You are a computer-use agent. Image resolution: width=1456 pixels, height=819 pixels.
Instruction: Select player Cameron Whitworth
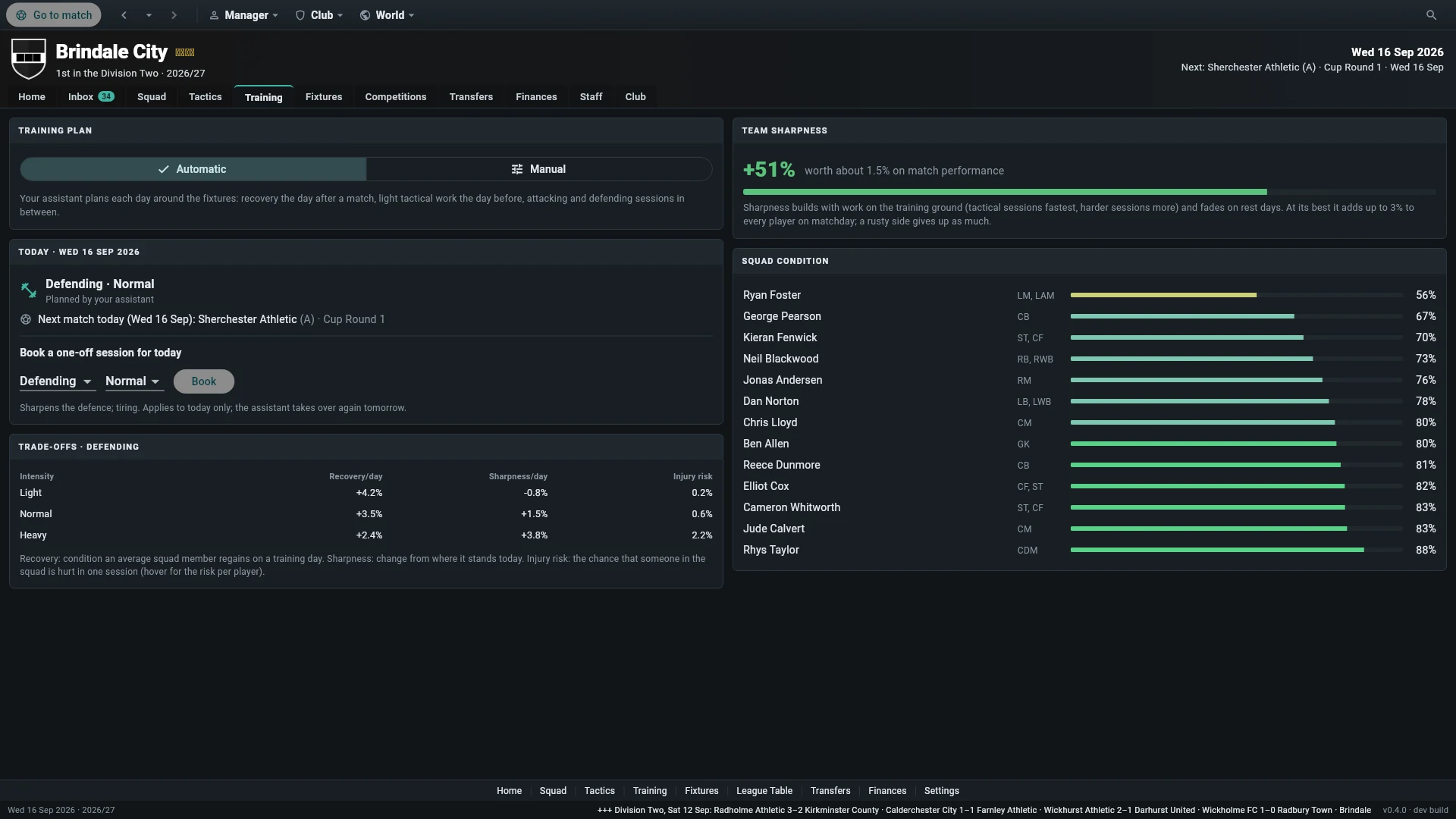click(792, 507)
